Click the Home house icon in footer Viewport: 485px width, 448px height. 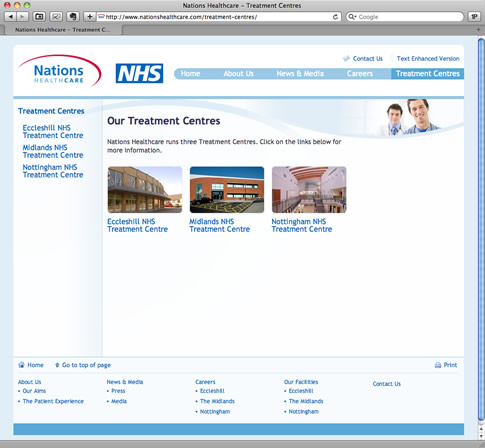coord(21,365)
